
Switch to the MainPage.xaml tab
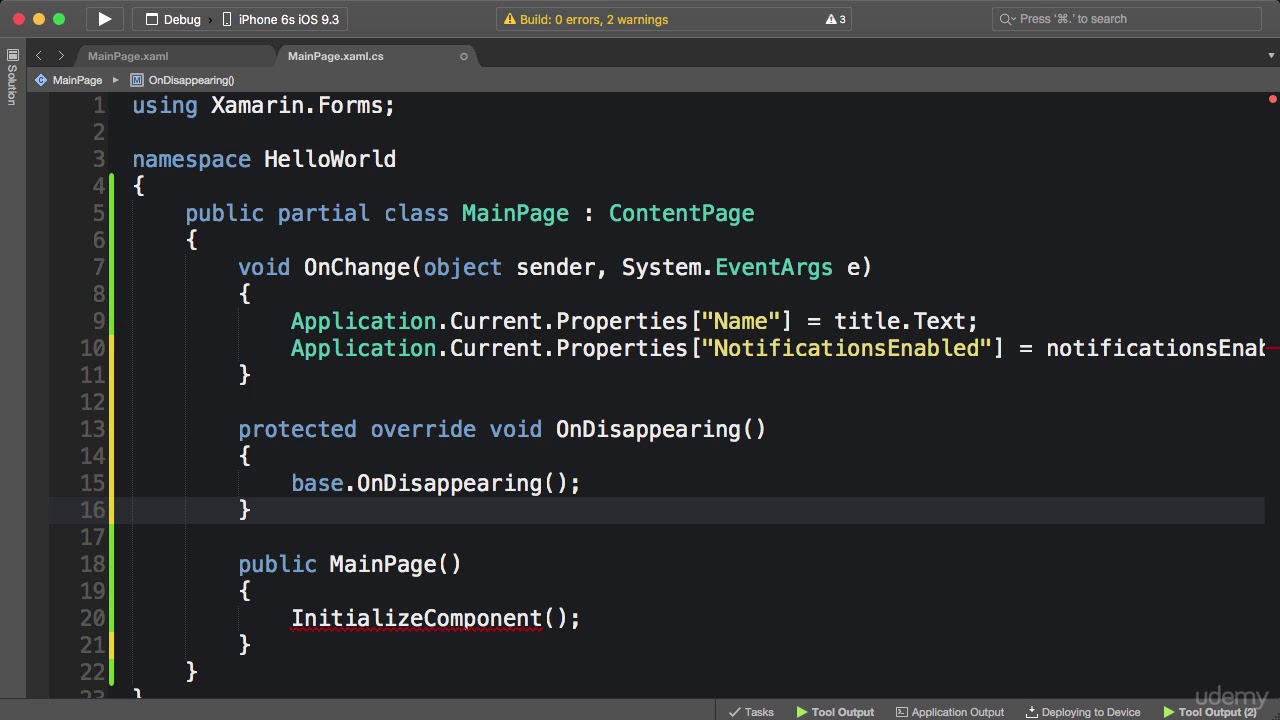click(128, 57)
